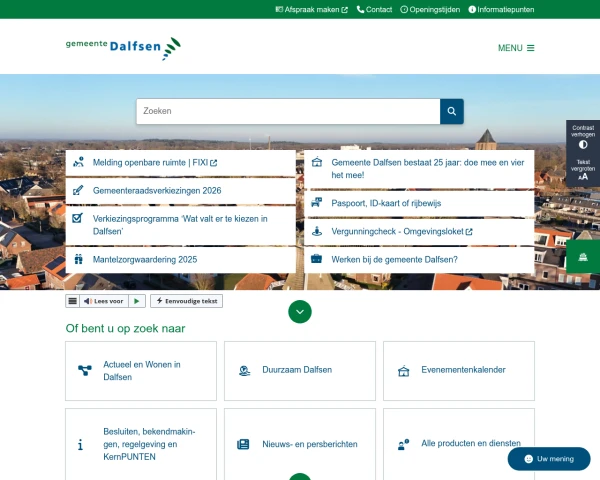
Task: Open the Uw mening feedback button
Action: (x=549, y=459)
